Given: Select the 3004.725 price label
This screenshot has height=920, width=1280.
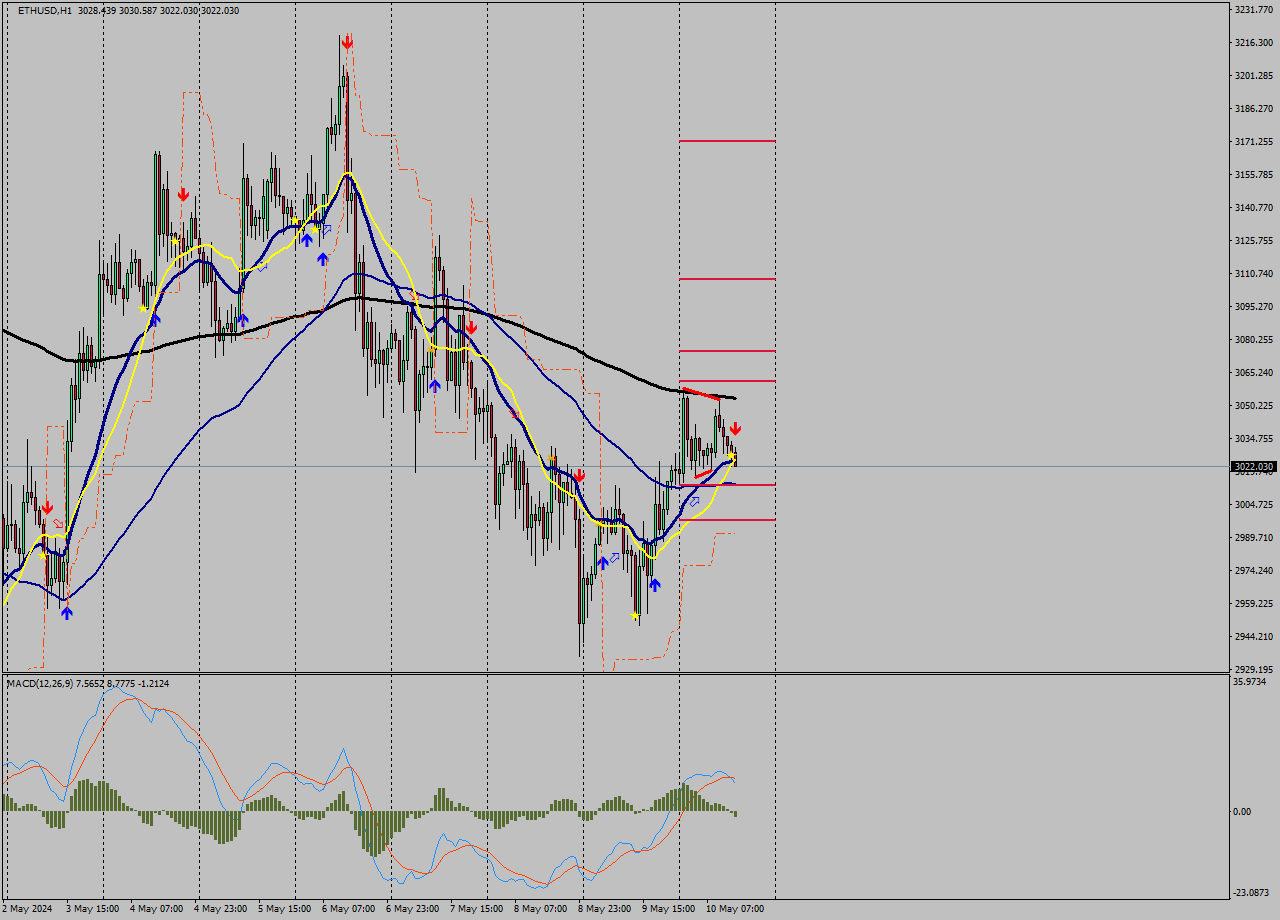Looking at the screenshot, I should point(1253,505).
